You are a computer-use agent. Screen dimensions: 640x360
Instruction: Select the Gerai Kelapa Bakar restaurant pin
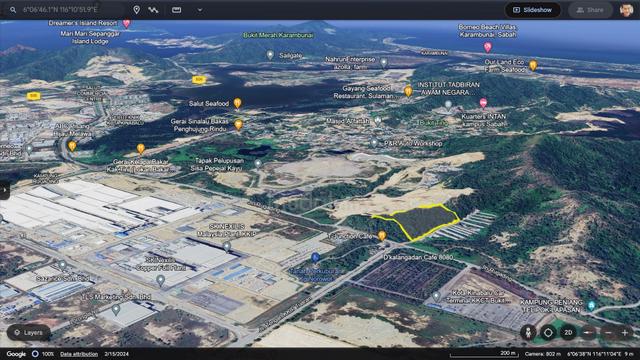click(x=140, y=149)
